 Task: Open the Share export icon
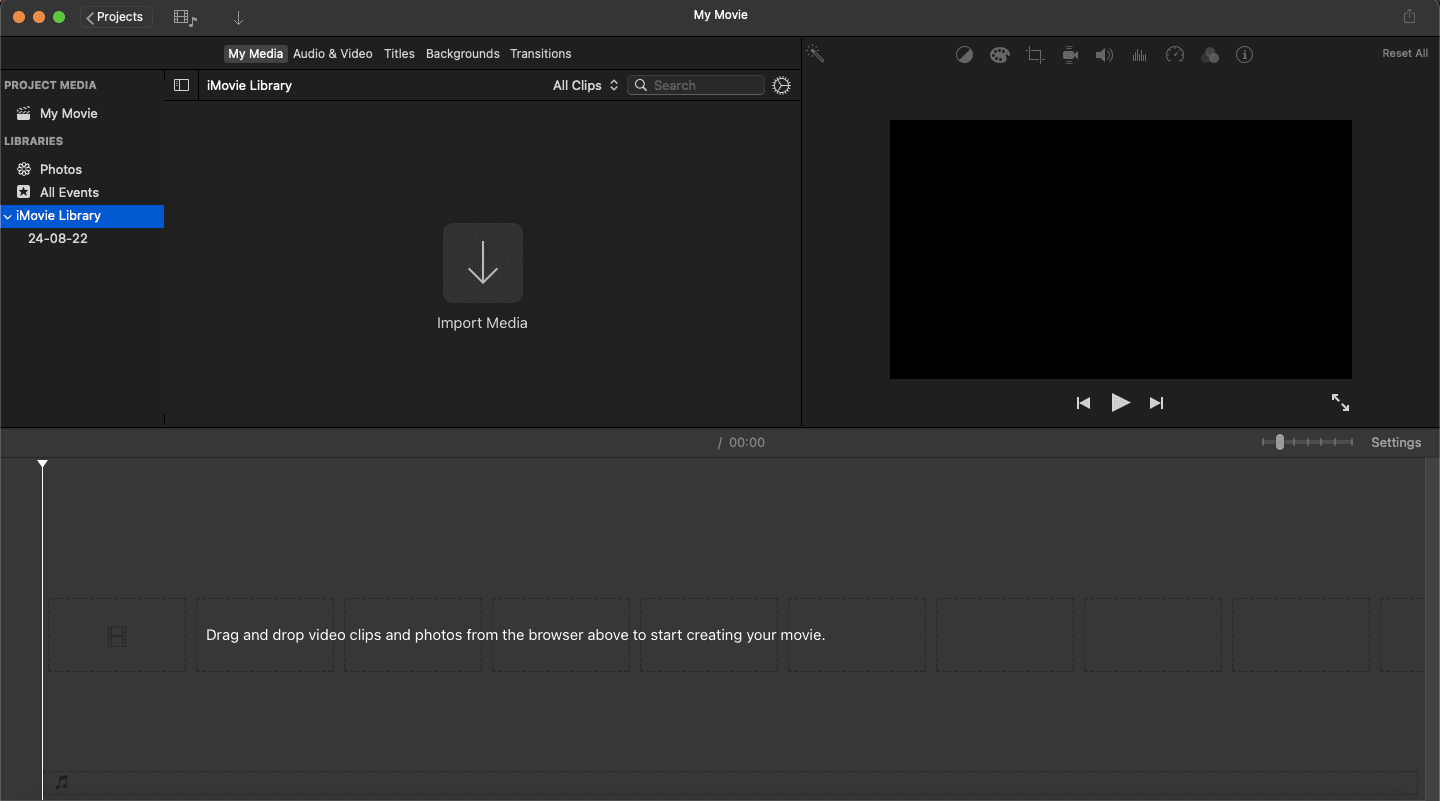[1410, 17]
